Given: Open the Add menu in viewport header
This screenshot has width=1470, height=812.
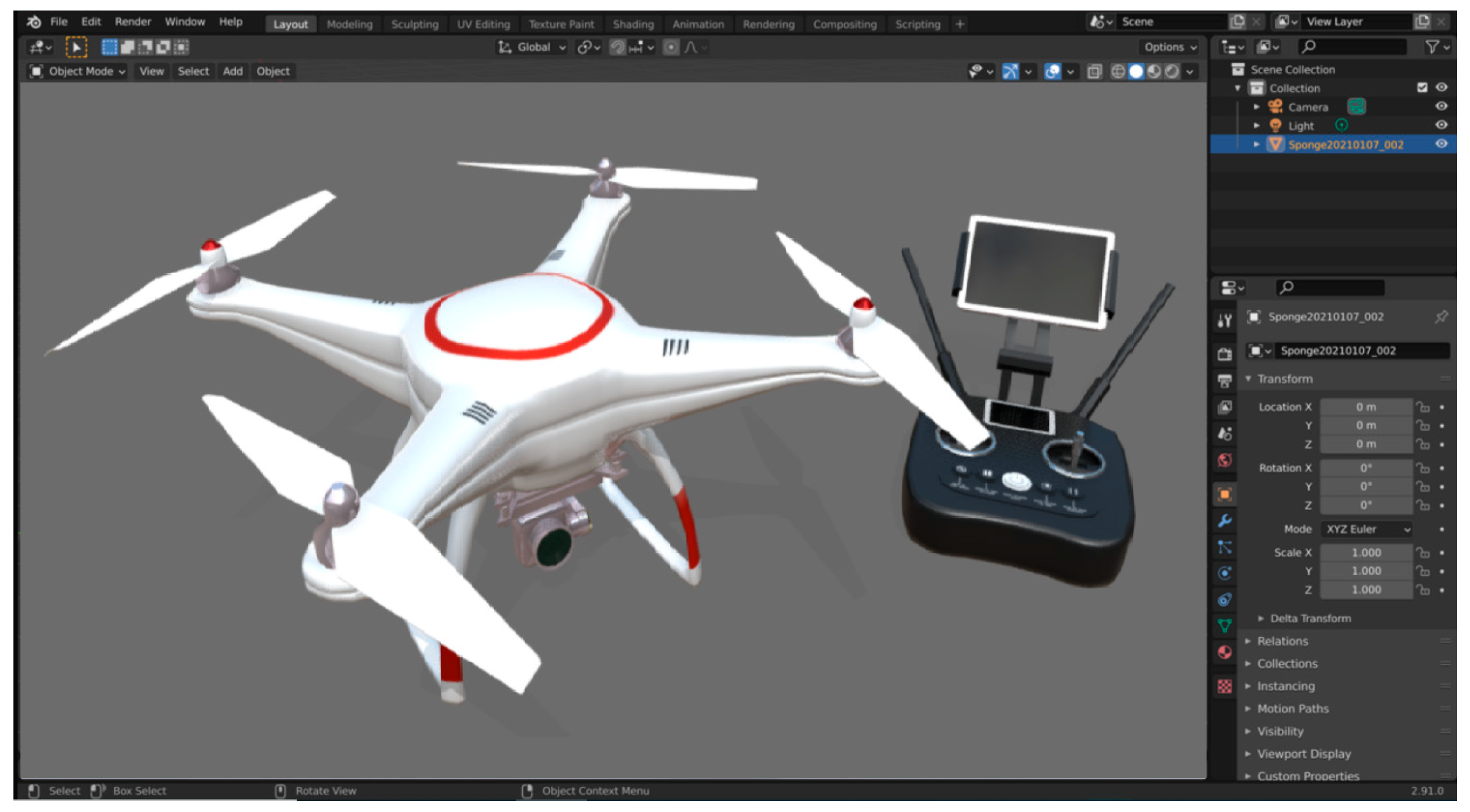Looking at the screenshot, I should [x=232, y=71].
